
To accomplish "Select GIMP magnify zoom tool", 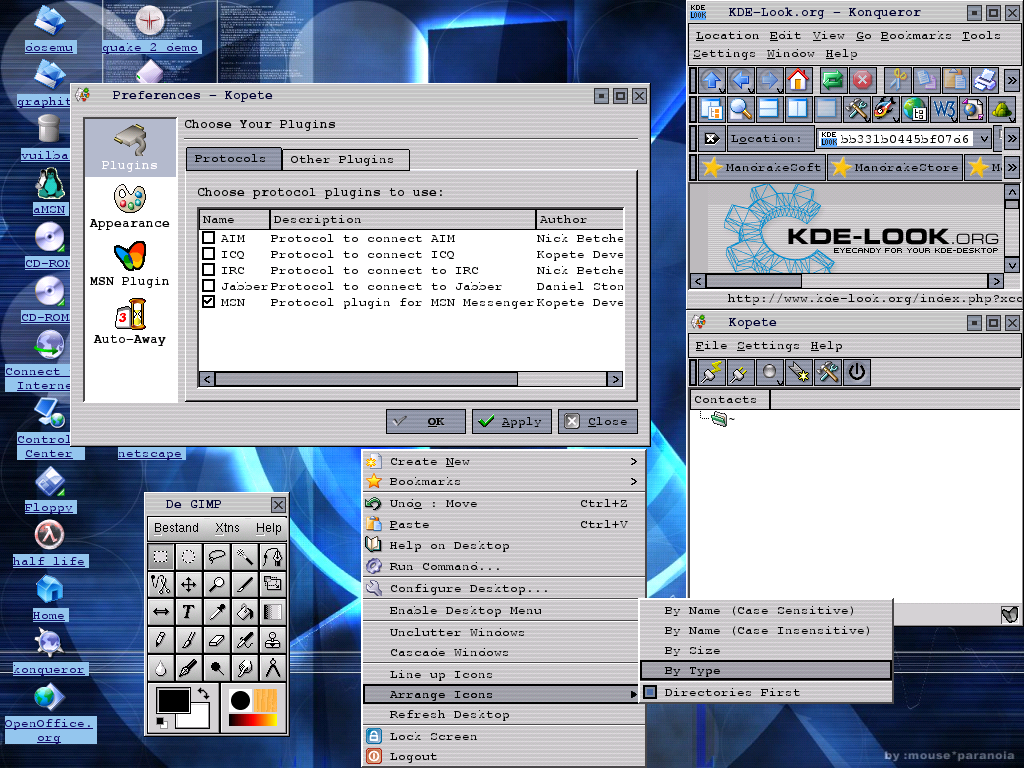I will click(x=217, y=584).
